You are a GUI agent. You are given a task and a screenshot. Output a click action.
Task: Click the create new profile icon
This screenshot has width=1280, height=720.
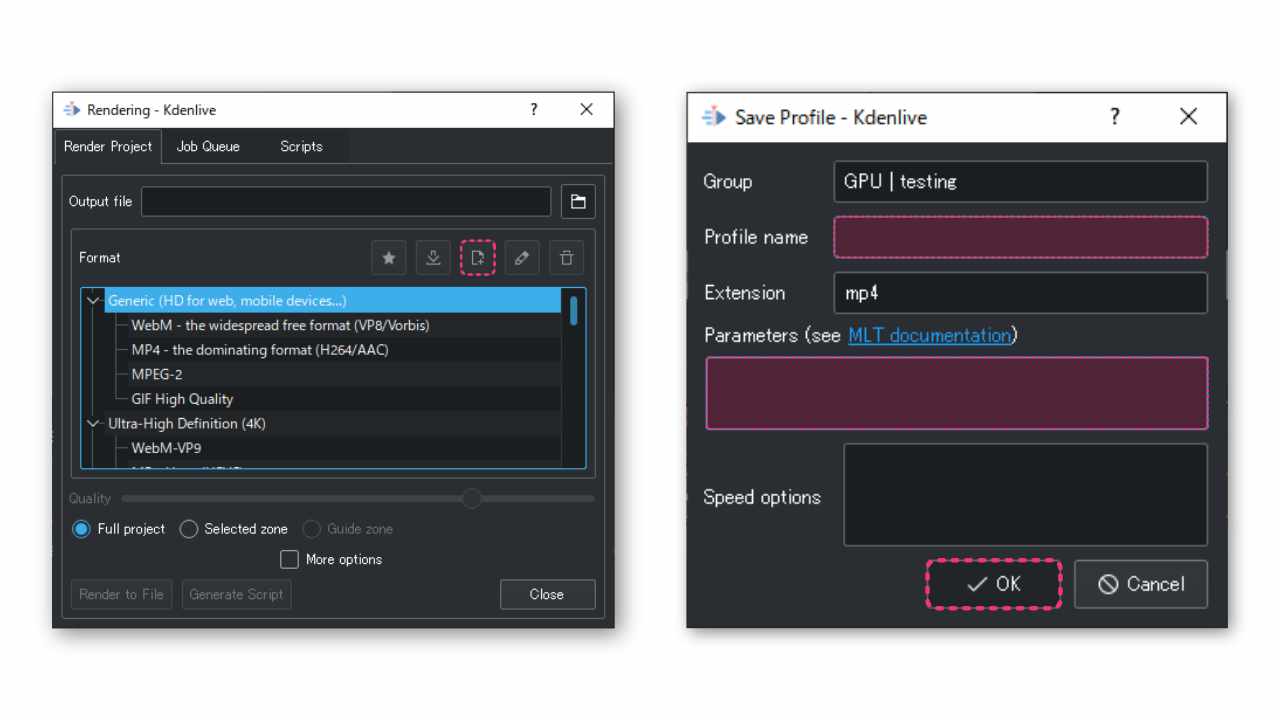pyautogui.click(x=478, y=258)
